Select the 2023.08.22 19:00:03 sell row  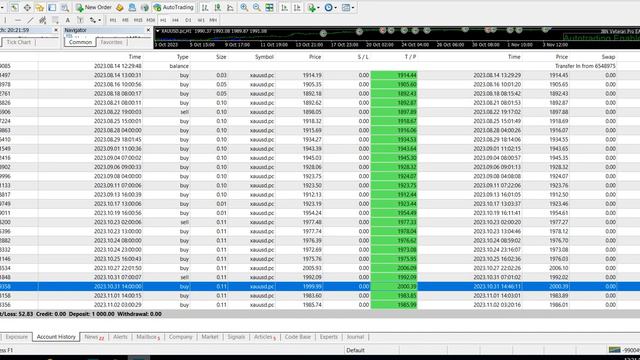click(320, 112)
